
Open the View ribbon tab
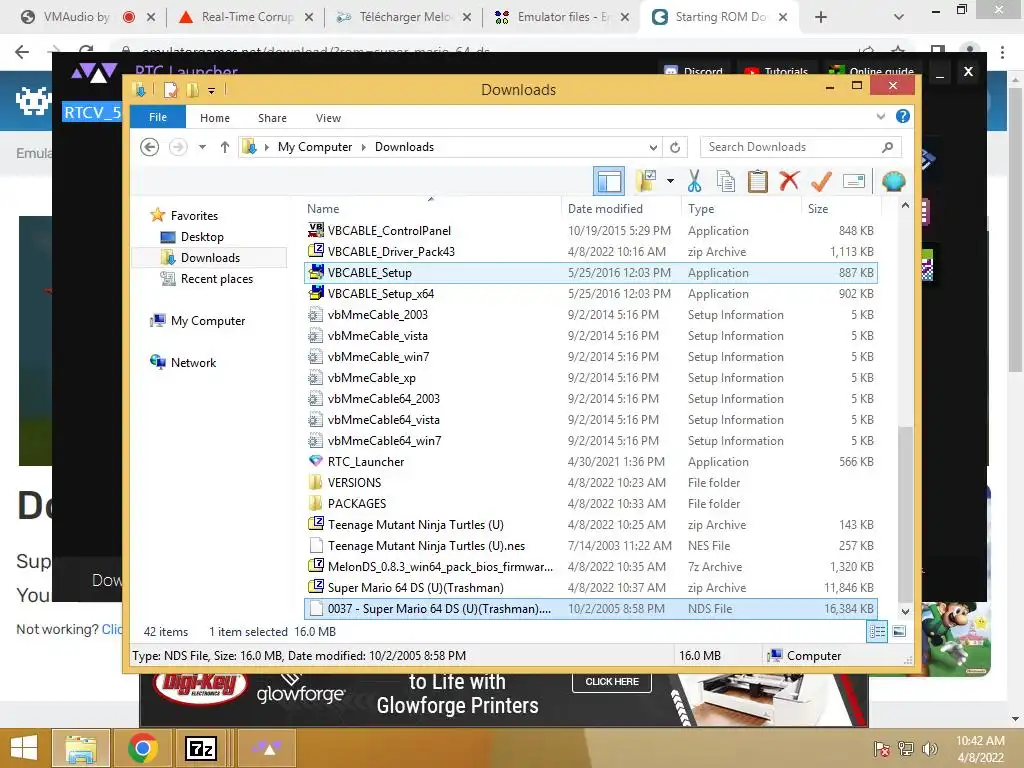click(328, 118)
